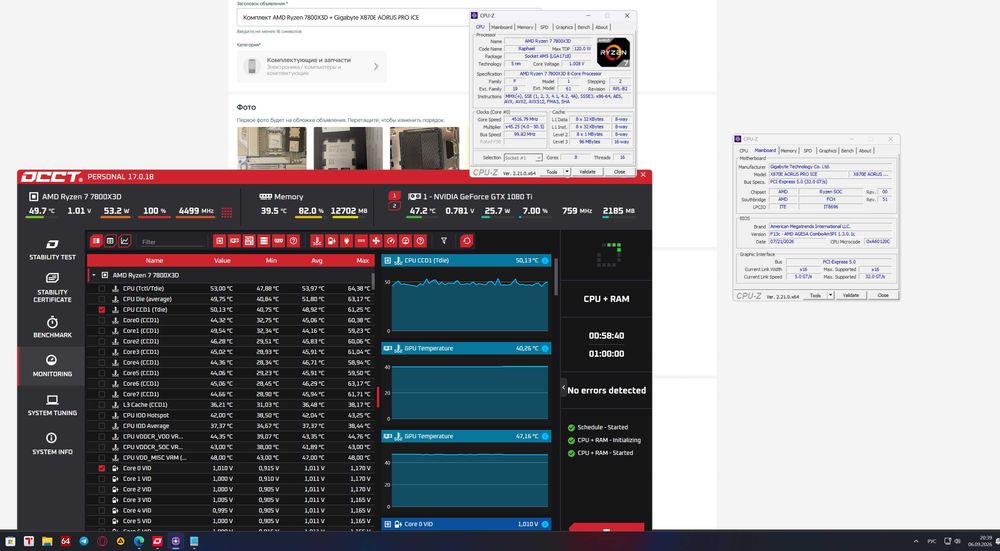Check the Core3 (CCD1) sensor checkbox

pyautogui.click(x=102, y=352)
